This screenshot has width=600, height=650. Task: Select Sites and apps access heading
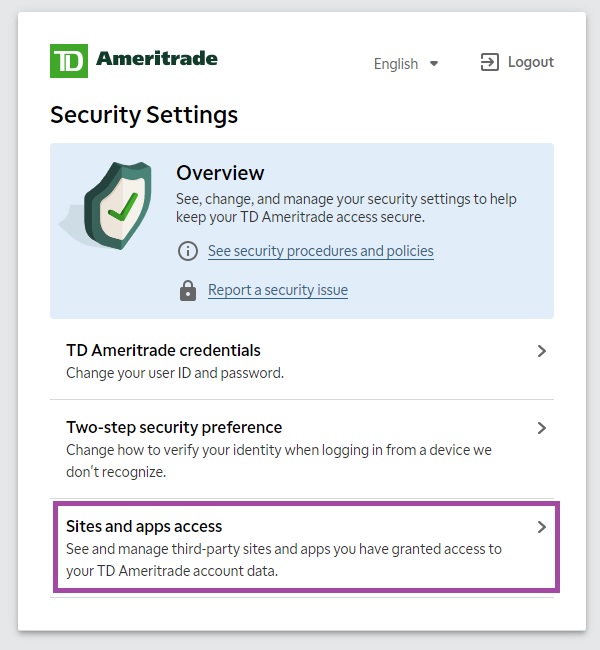(144, 526)
